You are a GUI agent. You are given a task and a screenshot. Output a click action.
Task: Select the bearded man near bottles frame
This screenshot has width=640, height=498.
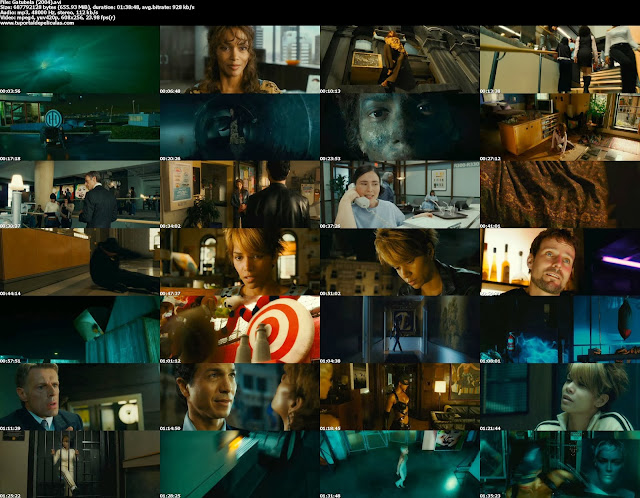(x=560, y=262)
